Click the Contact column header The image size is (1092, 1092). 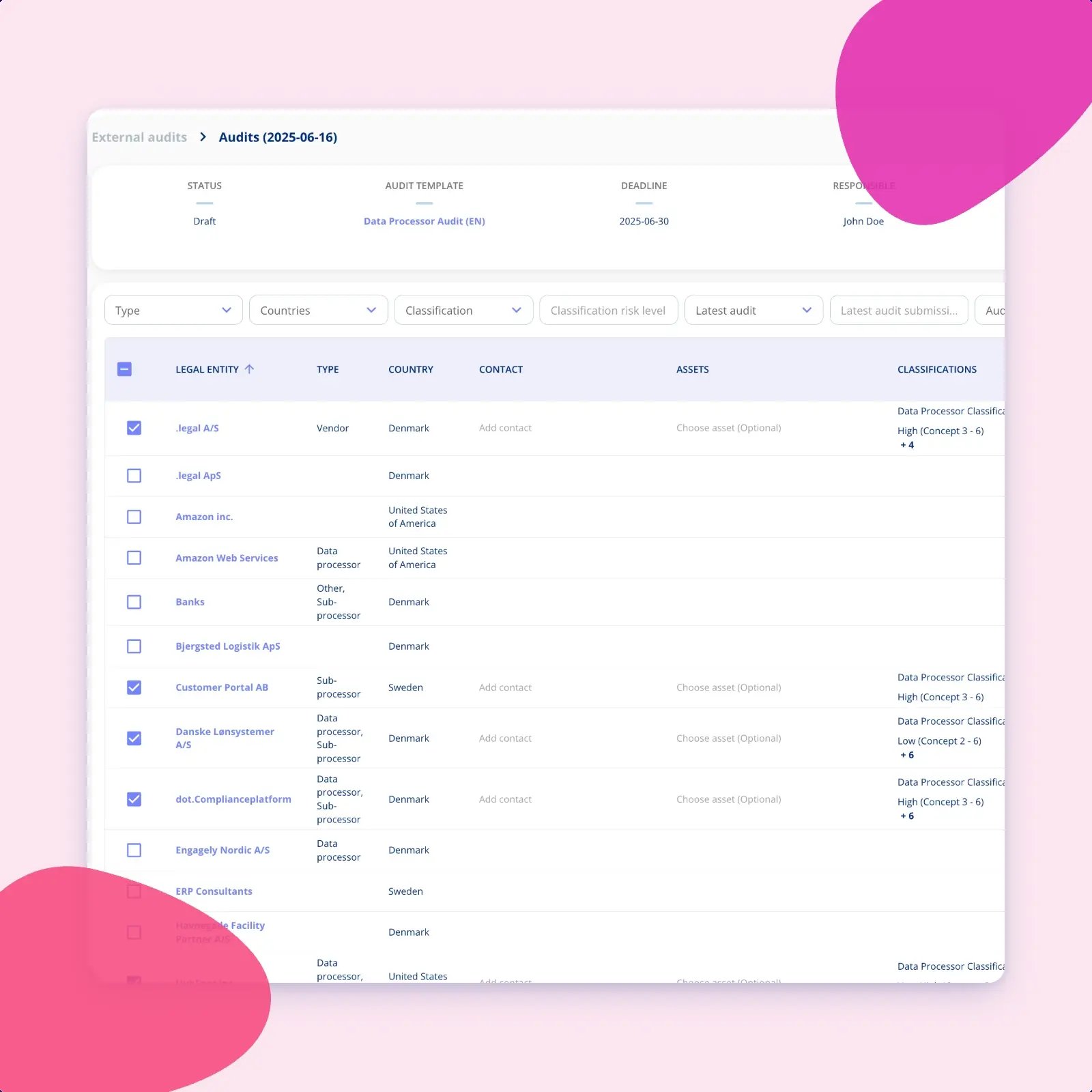click(x=501, y=369)
